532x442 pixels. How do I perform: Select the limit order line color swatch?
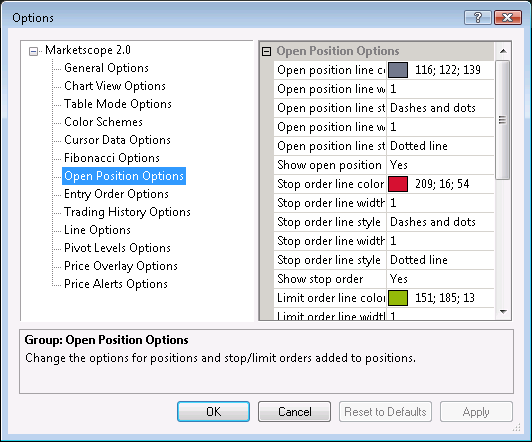398,298
